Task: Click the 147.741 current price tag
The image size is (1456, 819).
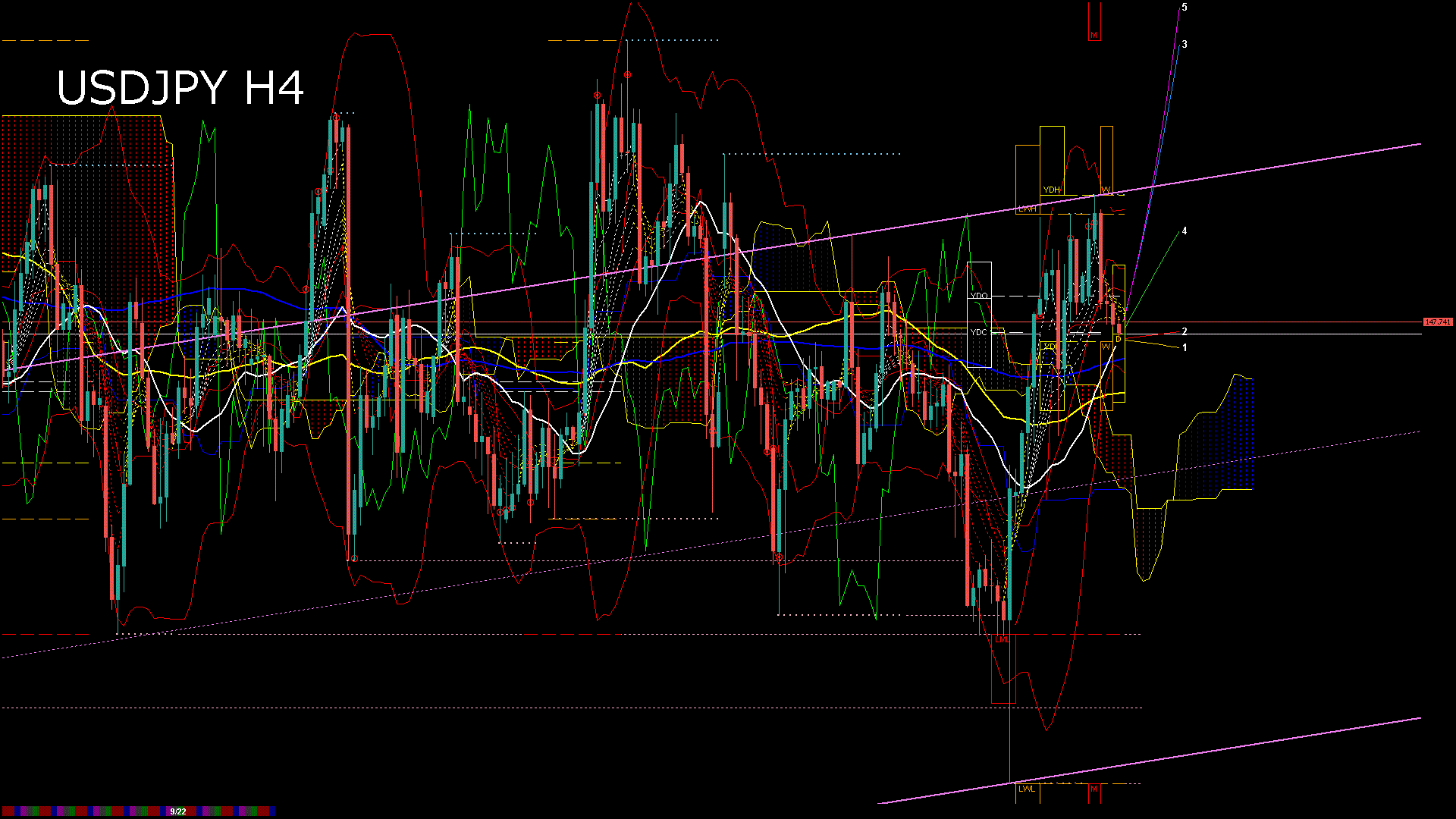Action: (x=1437, y=322)
